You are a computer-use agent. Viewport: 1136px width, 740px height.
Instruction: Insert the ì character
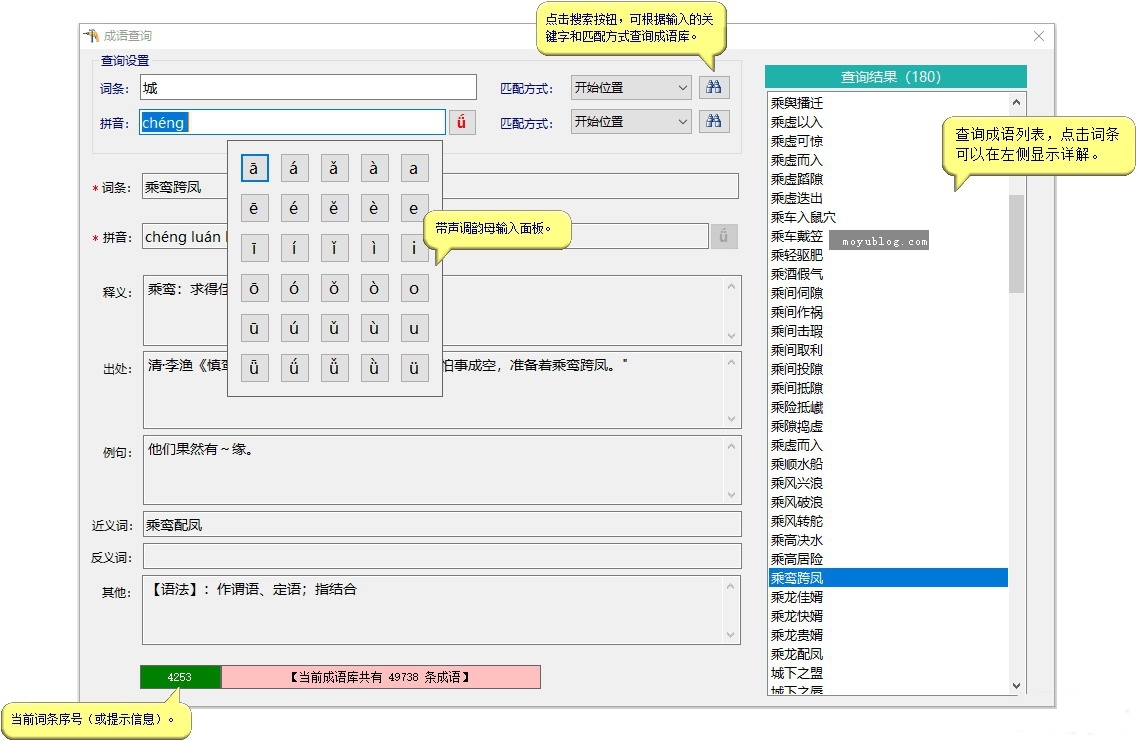pos(374,248)
